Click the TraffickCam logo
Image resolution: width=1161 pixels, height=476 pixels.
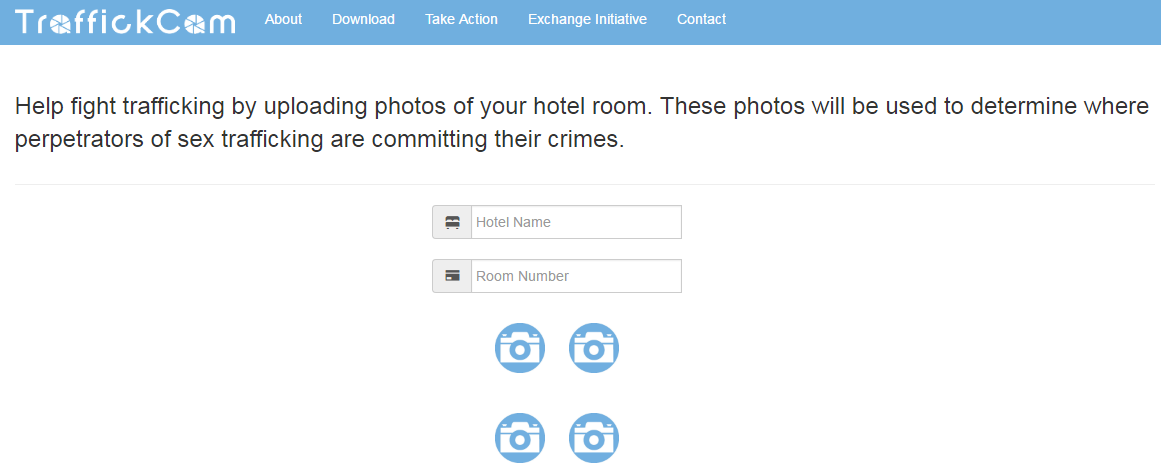click(x=126, y=22)
